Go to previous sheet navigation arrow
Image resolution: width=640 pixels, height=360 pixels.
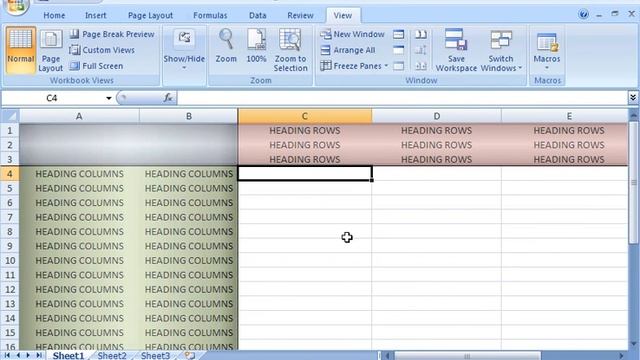tap(18, 356)
